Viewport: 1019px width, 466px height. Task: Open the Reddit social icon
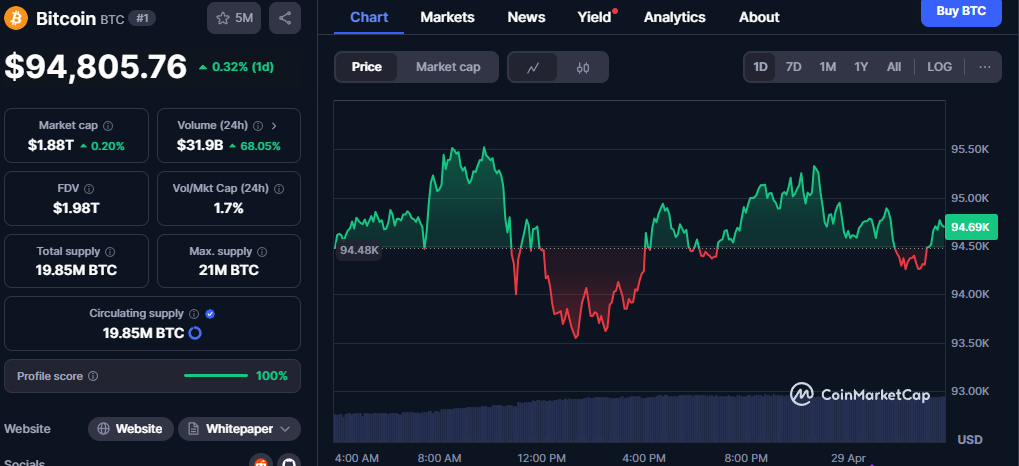pos(261,461)
